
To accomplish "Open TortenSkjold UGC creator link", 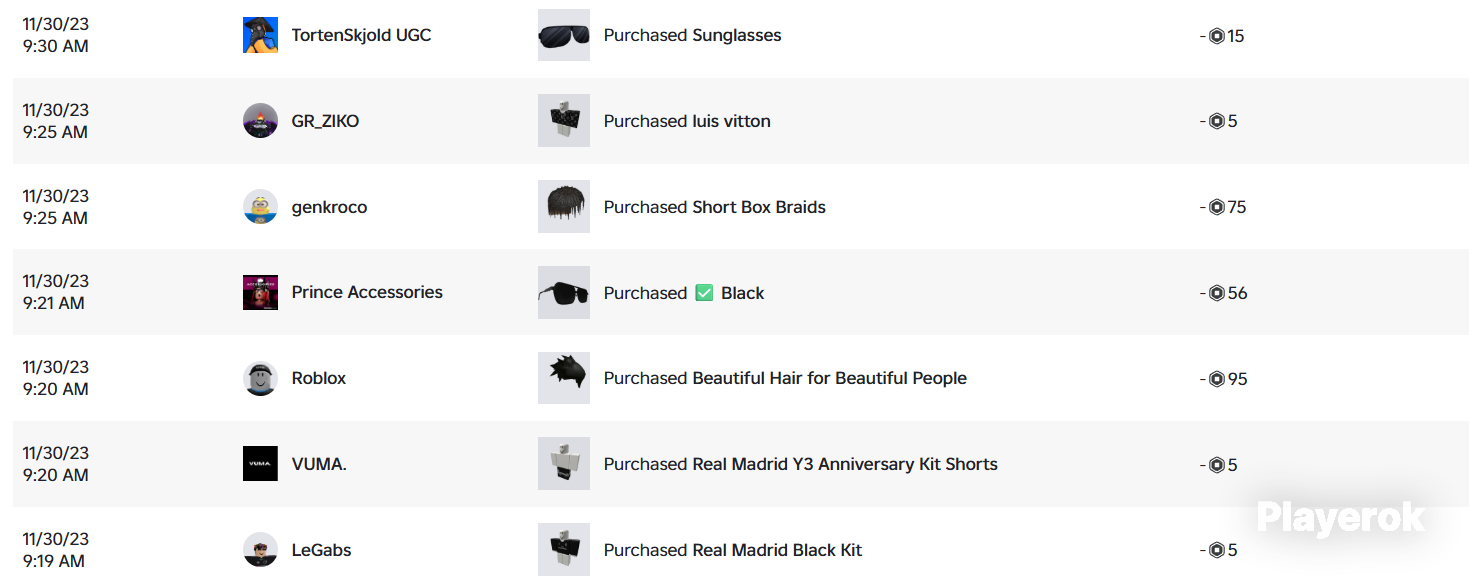I will 361,35.
